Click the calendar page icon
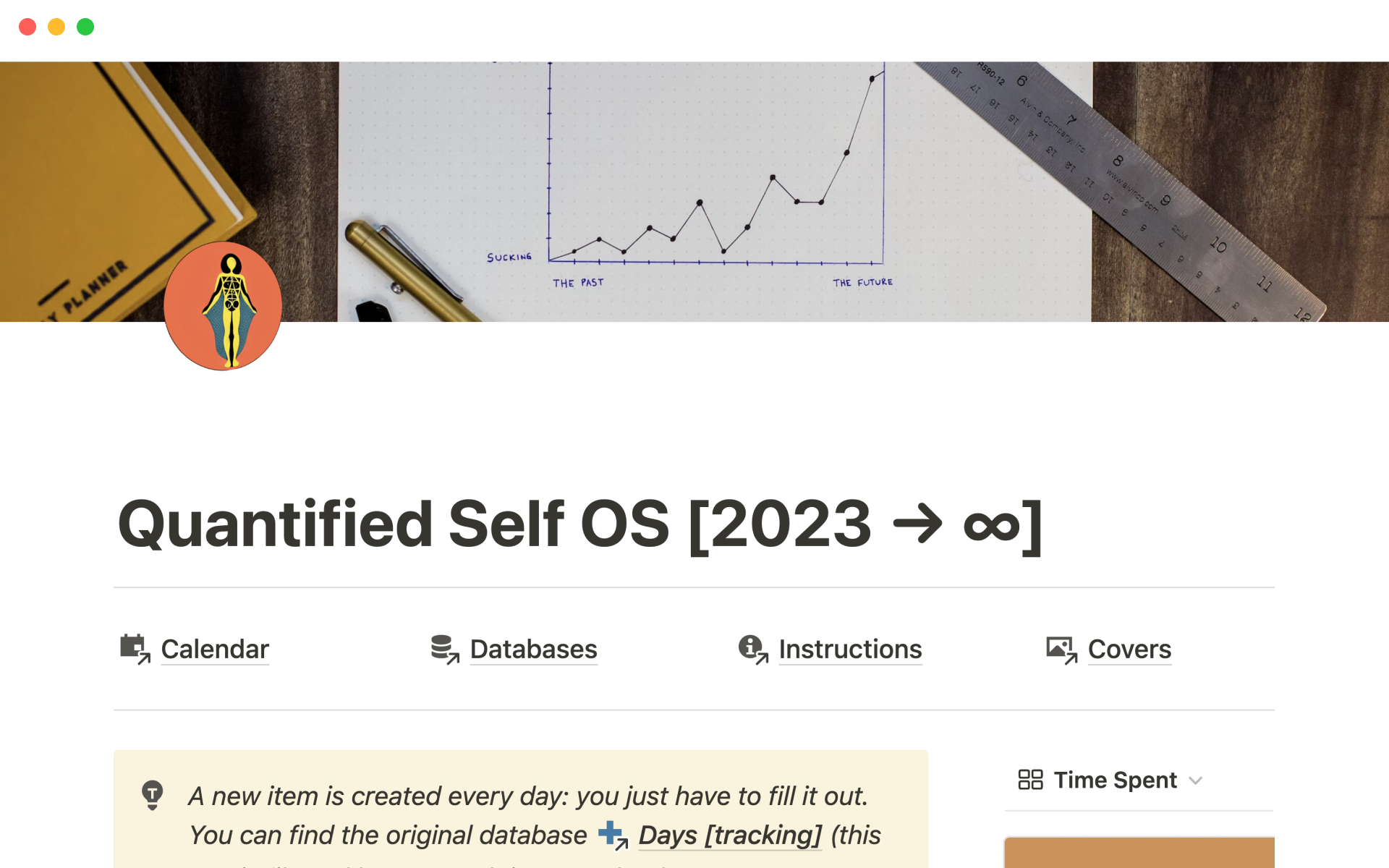The width and height of the screenshot is (1389, 868). click(x=134, y=648)
